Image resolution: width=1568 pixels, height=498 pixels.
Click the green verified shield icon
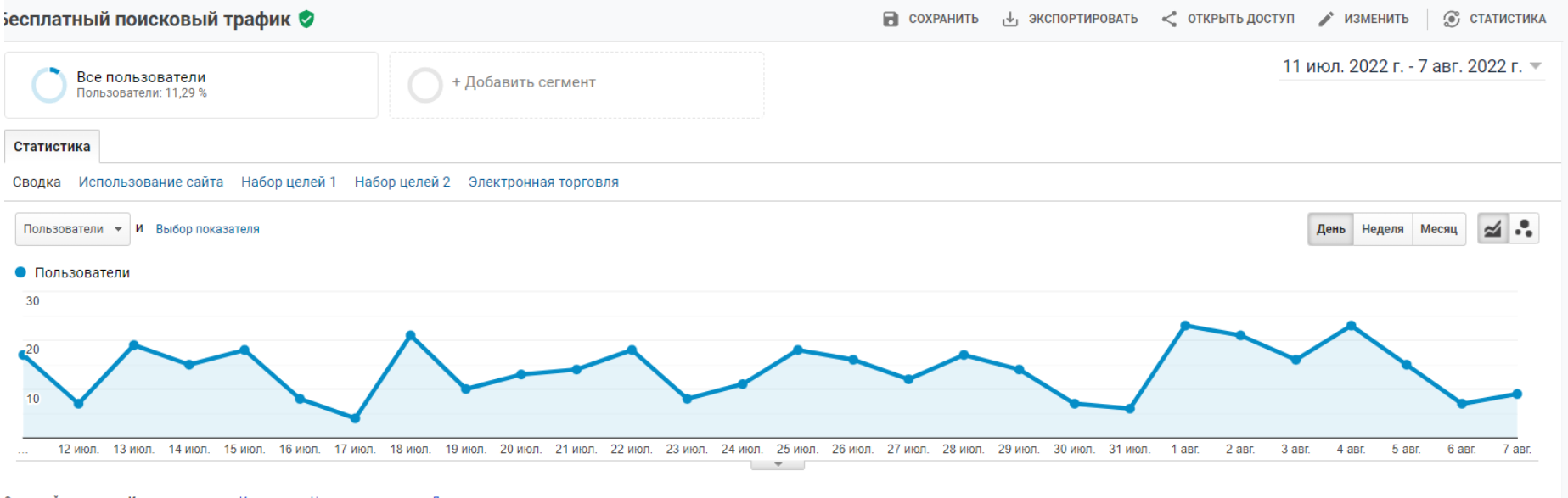point(306,19)
